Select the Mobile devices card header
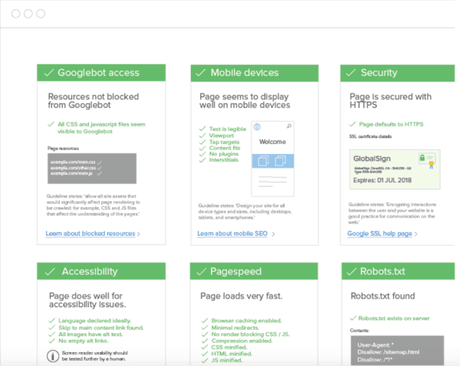 (254, 73)
